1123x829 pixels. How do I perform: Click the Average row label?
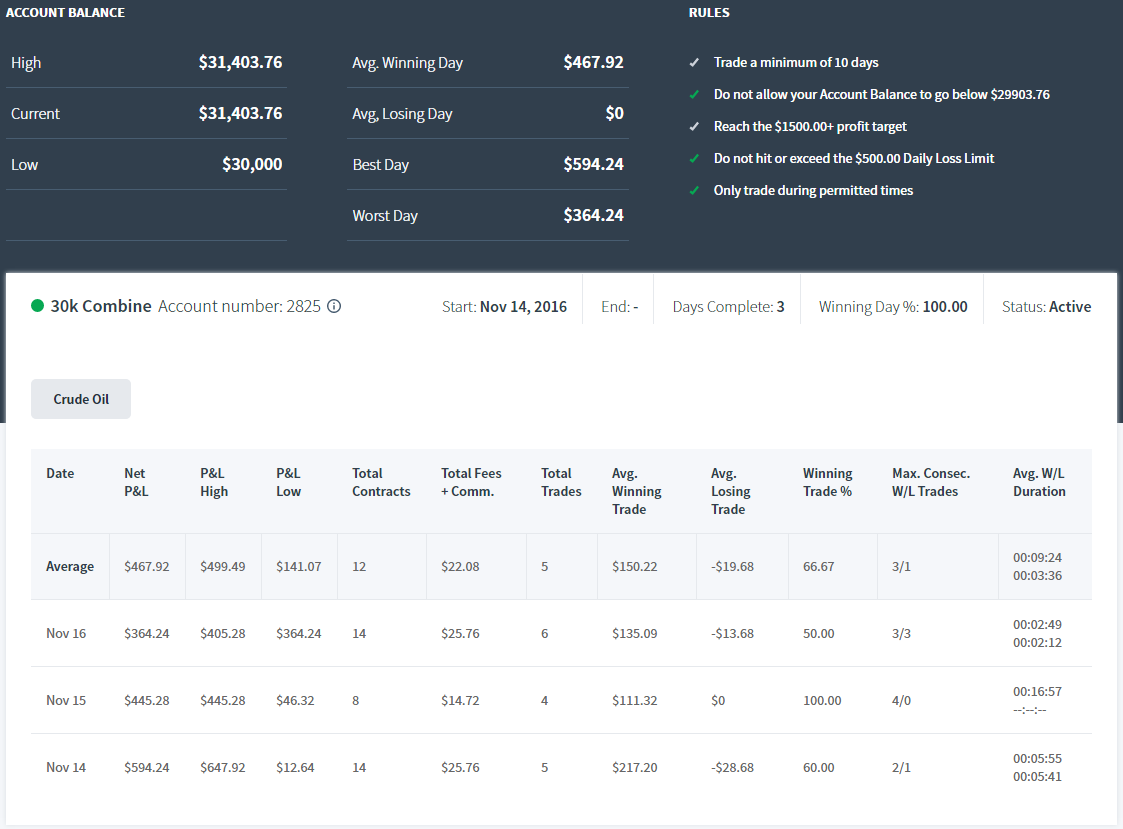pos(70,567)
